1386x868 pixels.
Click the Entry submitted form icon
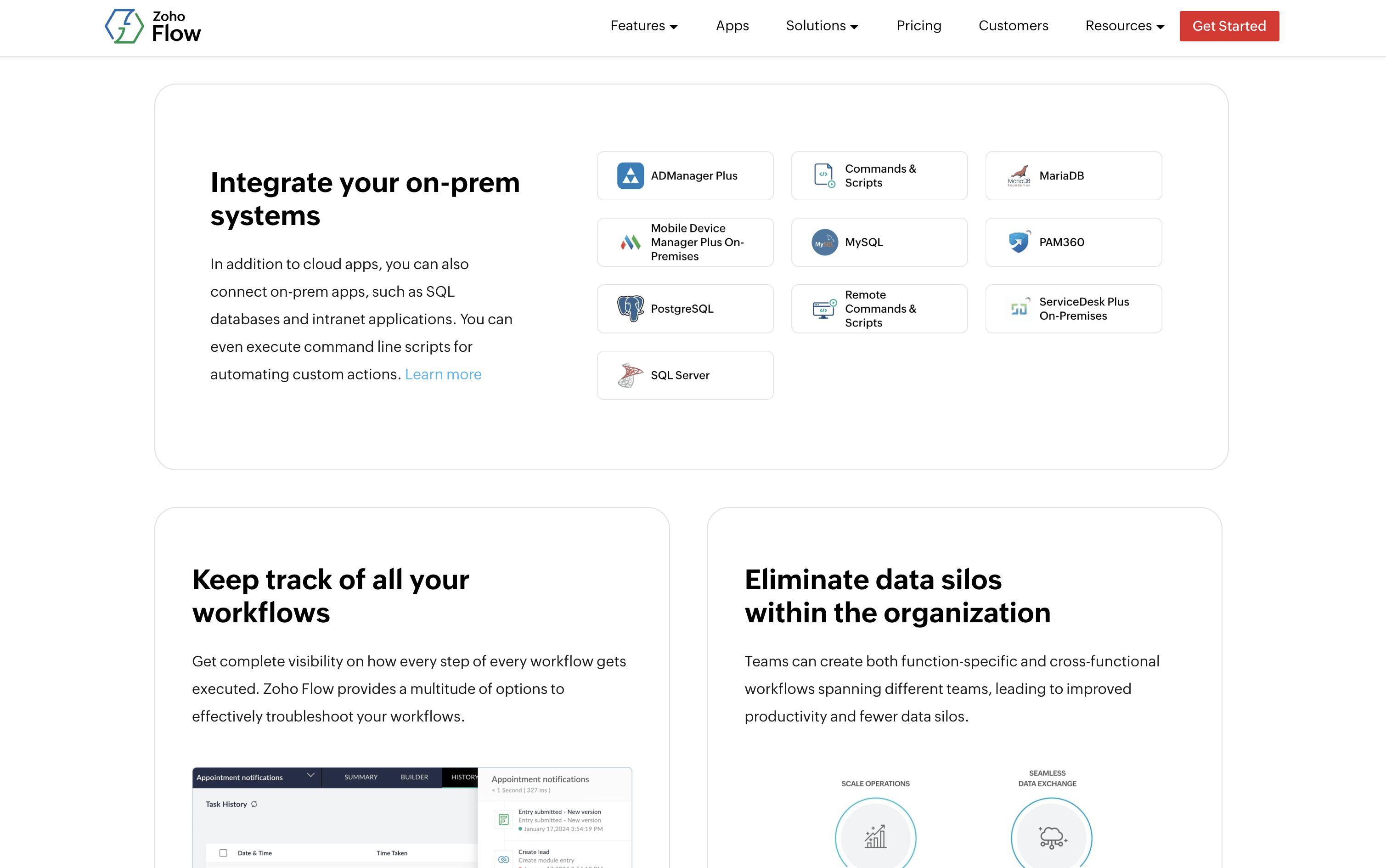pos(503,820)
